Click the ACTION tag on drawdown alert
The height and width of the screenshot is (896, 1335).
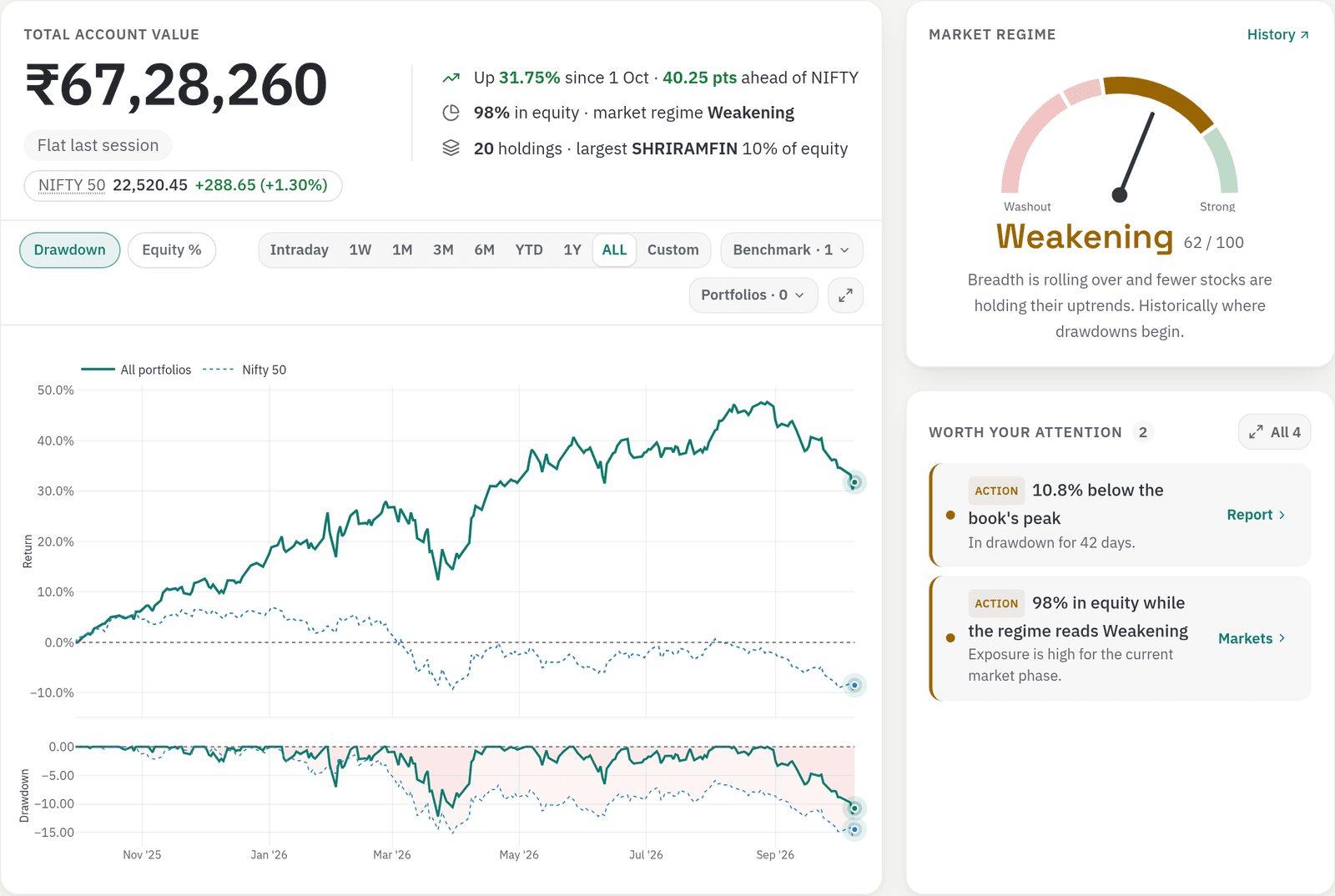click(996, 491)
